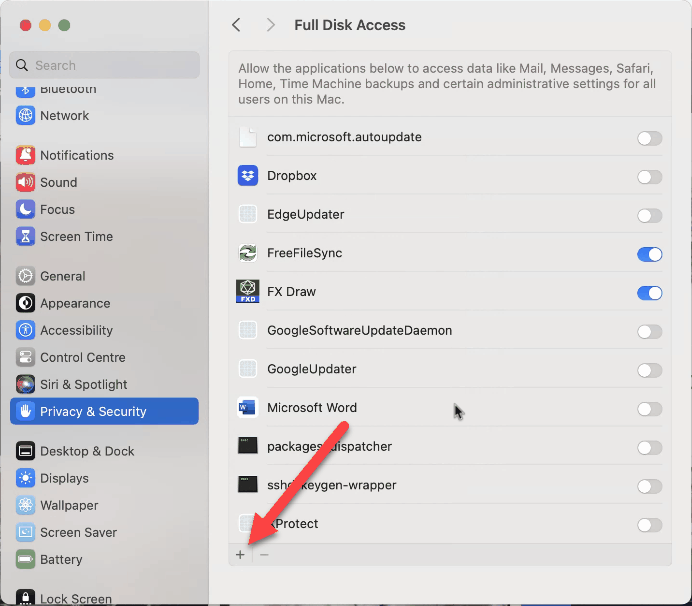Disable the FreeFileSync toggle

click(649, 254)
